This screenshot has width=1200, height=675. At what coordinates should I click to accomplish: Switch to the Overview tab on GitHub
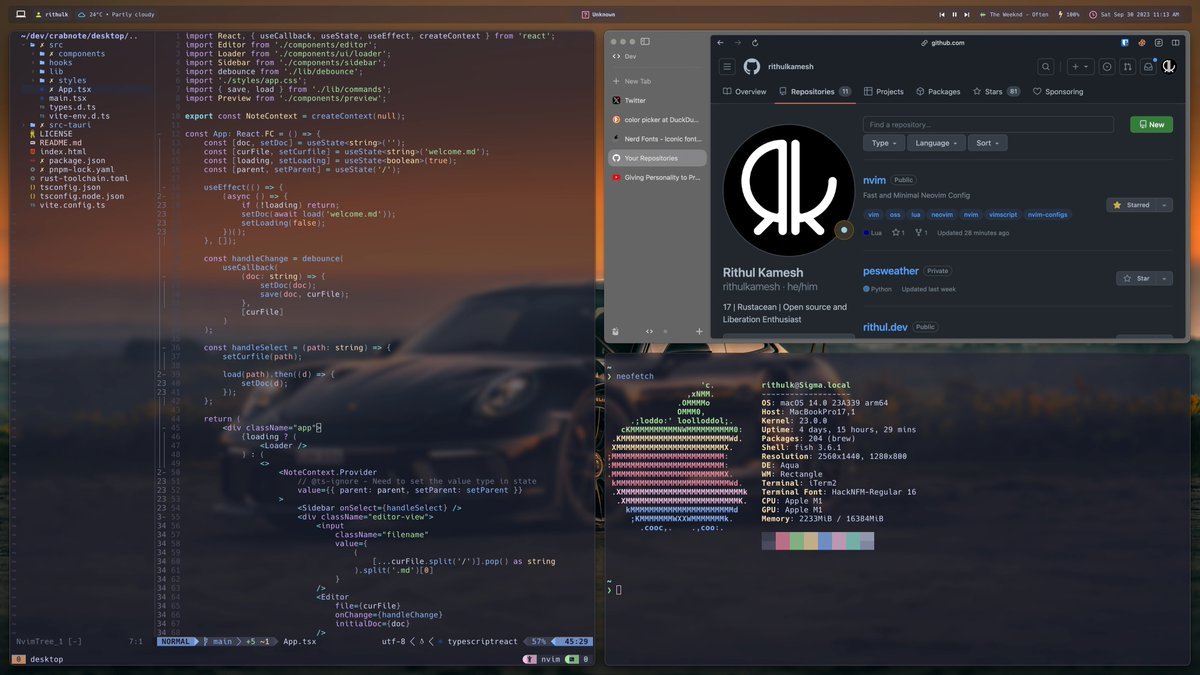pos(744,92)
